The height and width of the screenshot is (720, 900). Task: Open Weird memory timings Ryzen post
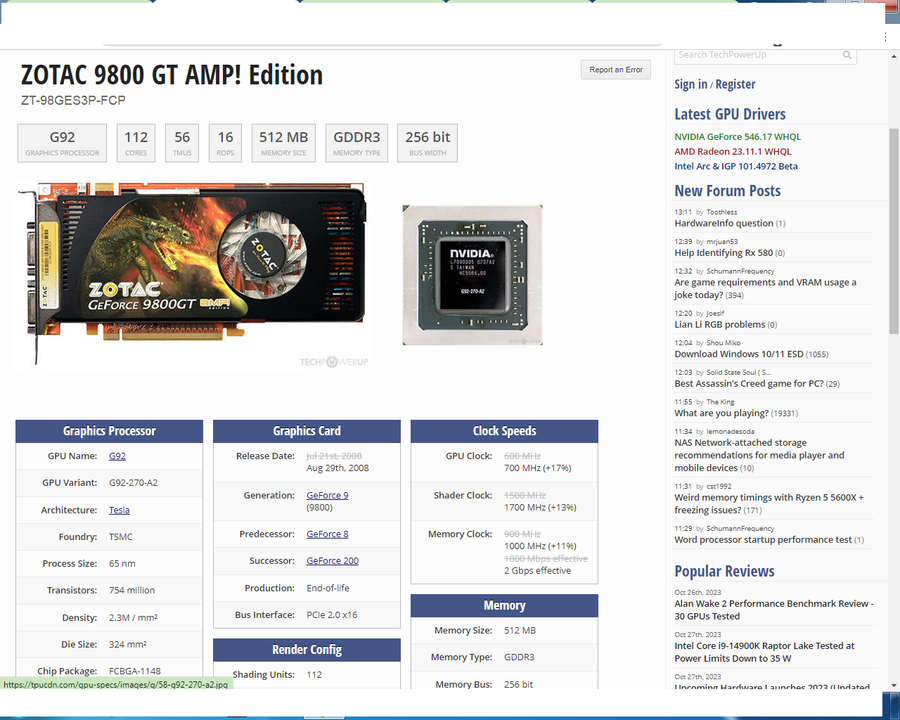[x=769, y=504]
